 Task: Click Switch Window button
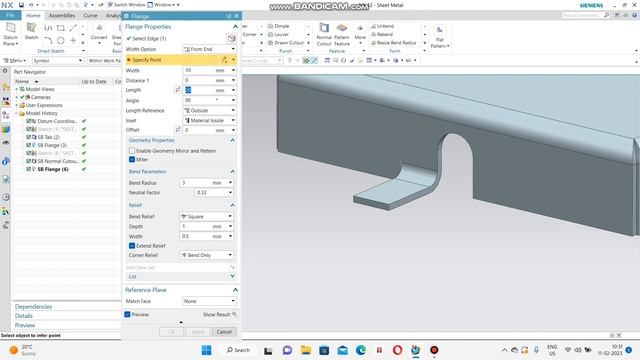(127, 5)
